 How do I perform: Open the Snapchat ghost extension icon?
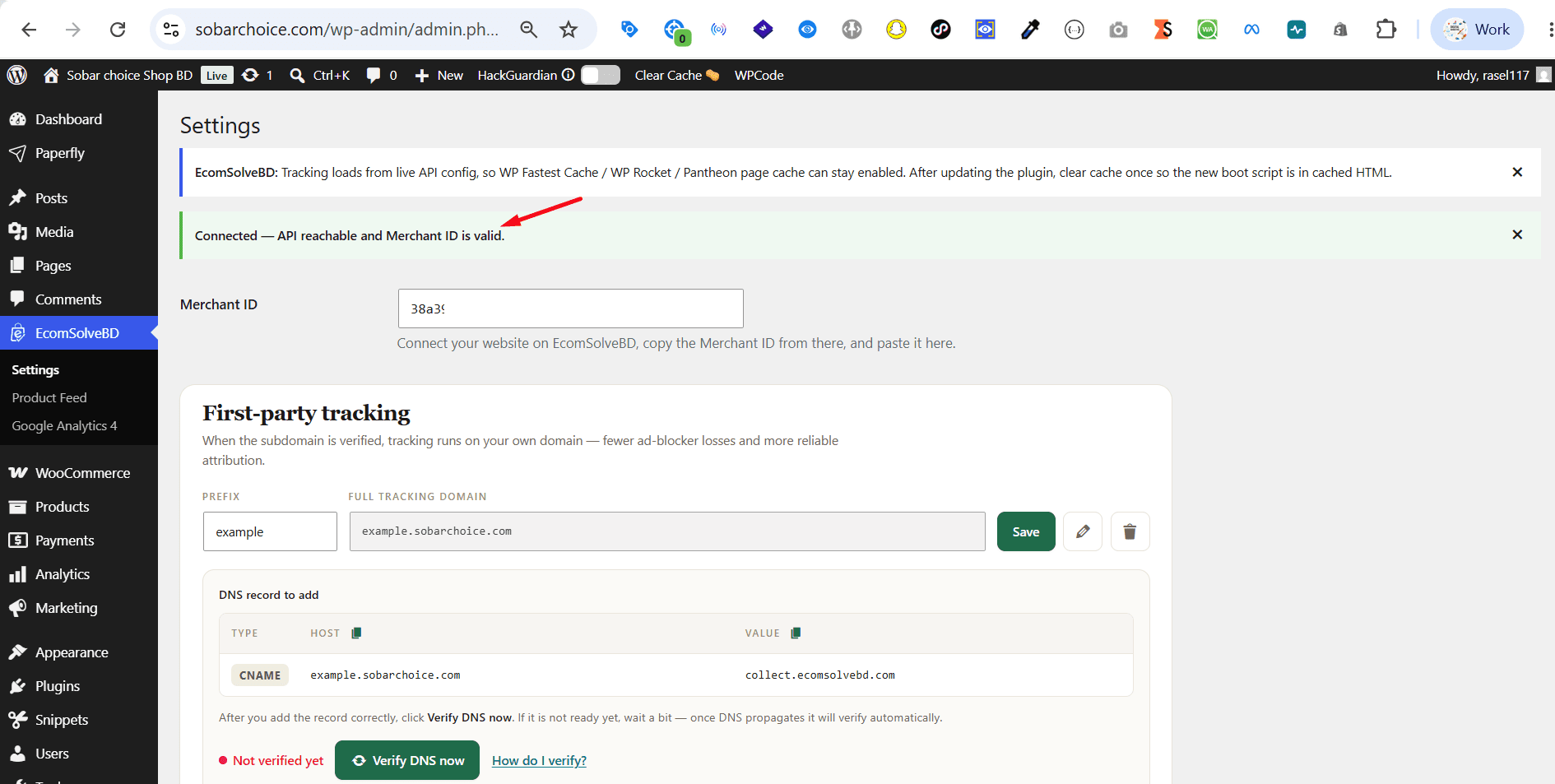coord(896,30)
